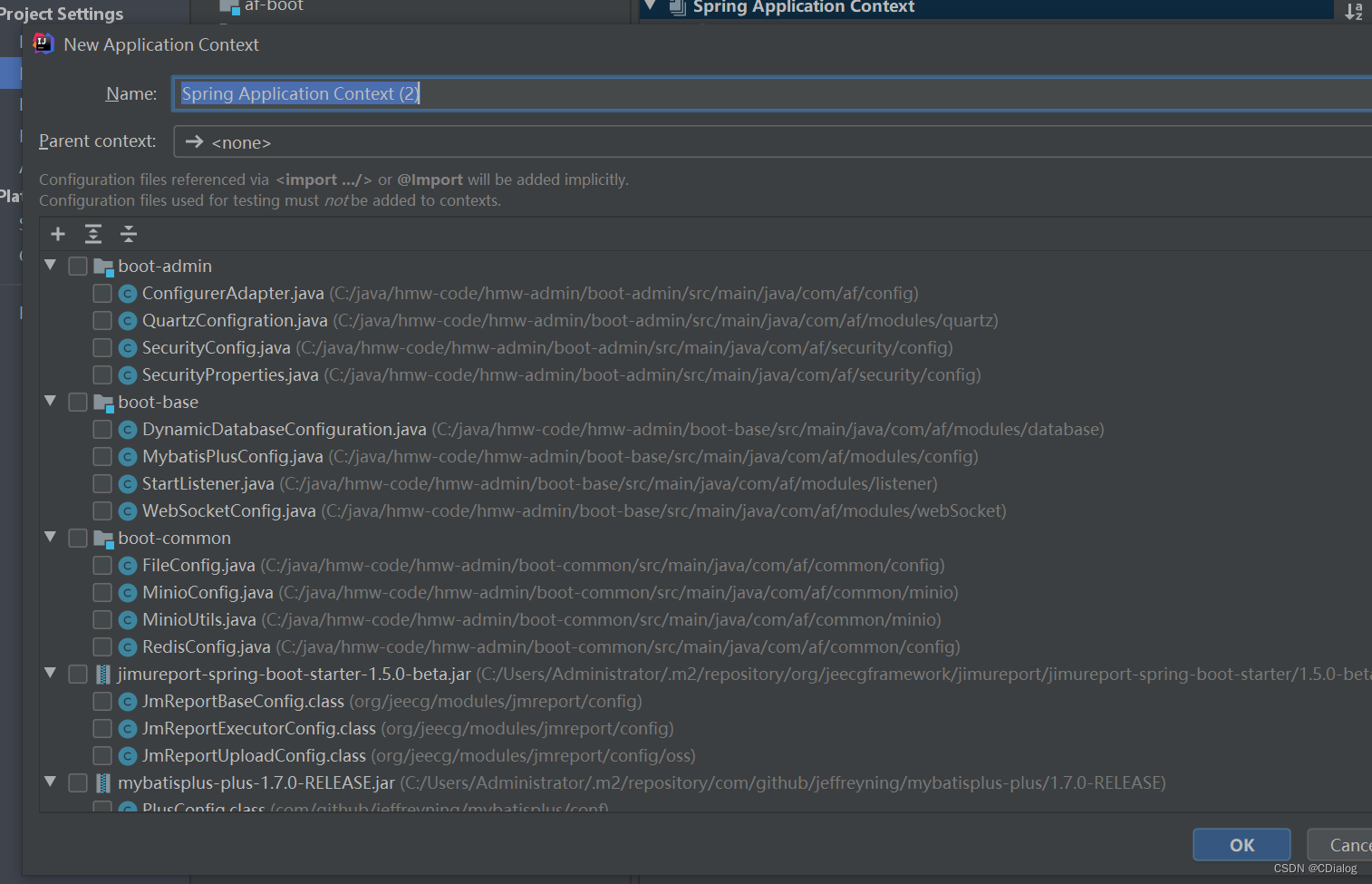Screen dimensions: 1372x884
Task: Click the class icon of WebSocketConfig.java
Action: 128,511
